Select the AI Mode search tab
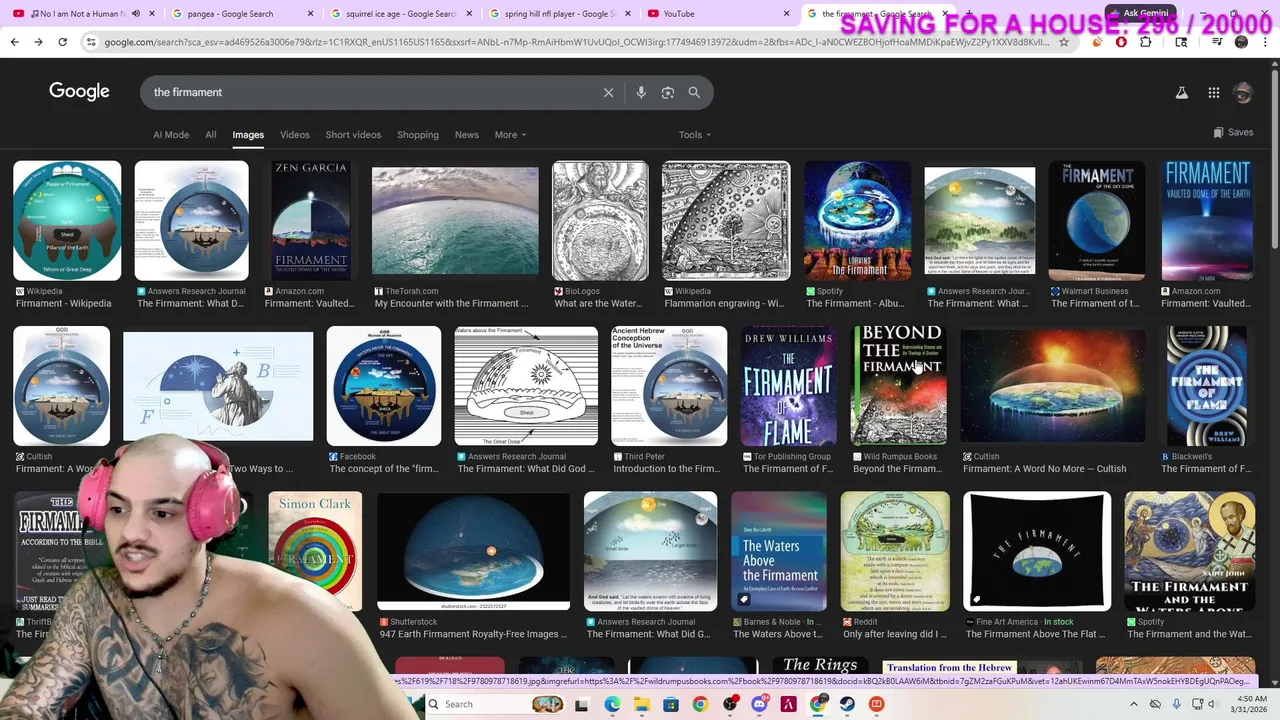 pos(171,135)
